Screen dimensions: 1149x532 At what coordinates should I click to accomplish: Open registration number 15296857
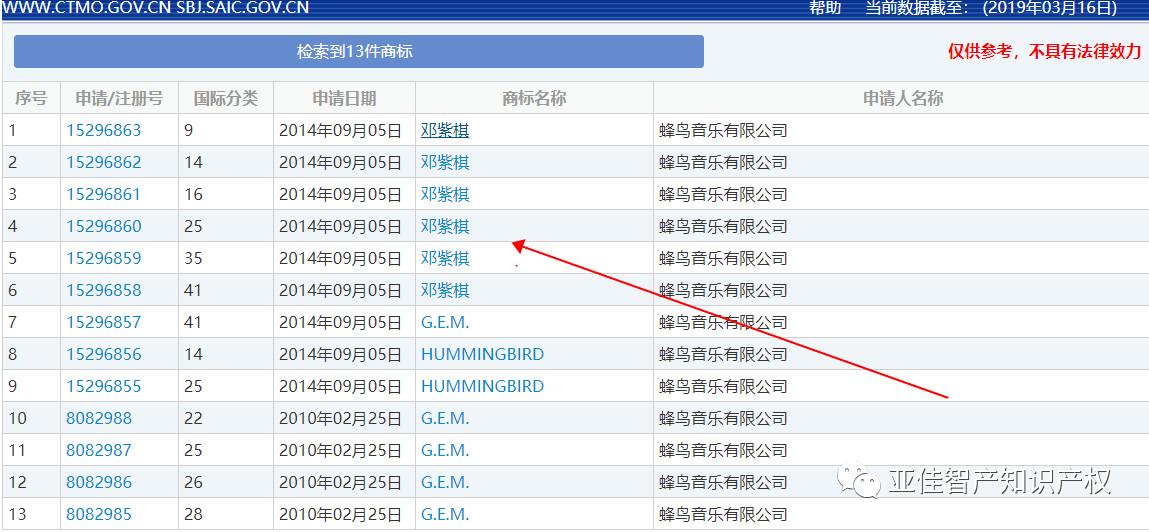103,322
